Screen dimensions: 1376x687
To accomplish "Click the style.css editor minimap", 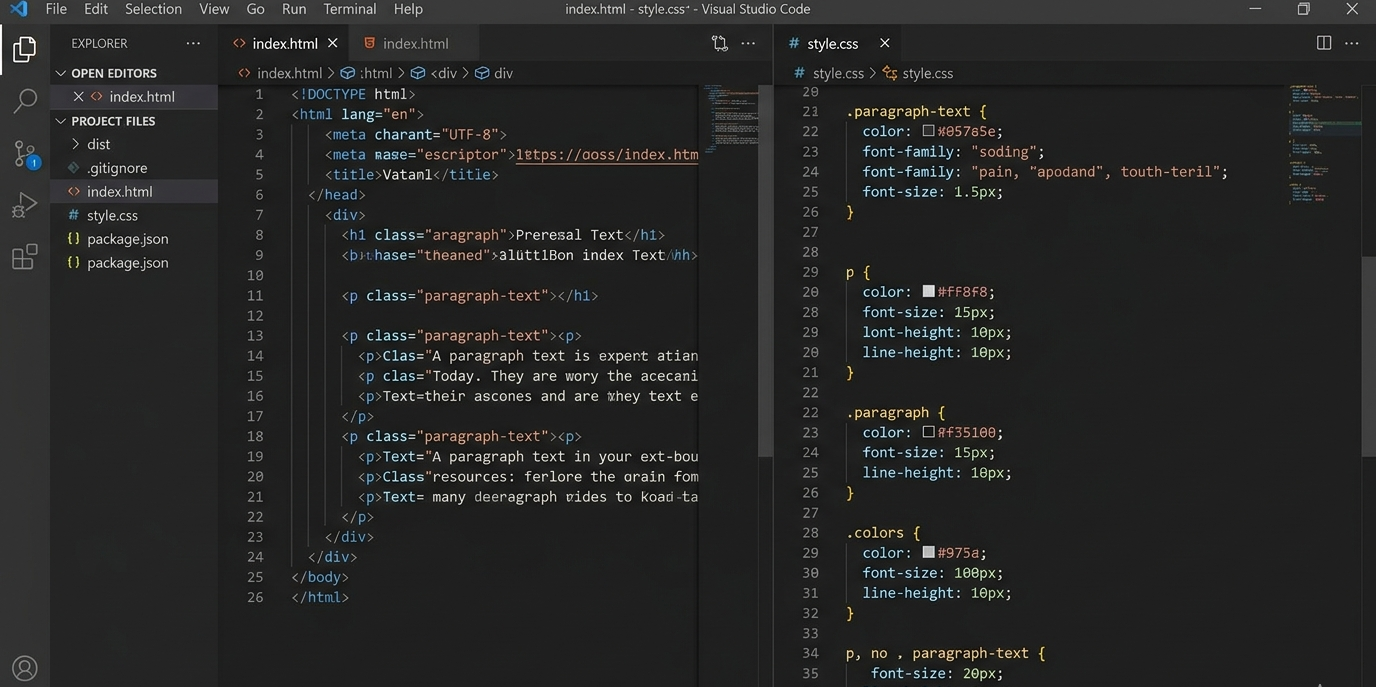I will 1324,144.
